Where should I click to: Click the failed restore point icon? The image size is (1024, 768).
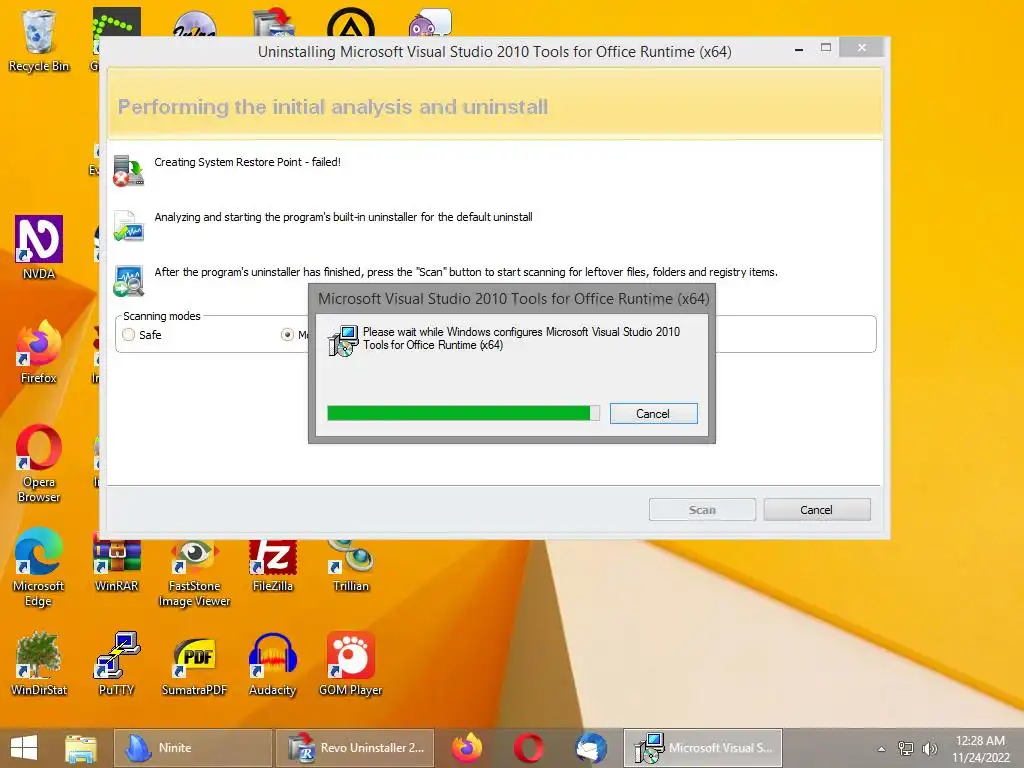(x=128, y=170)
